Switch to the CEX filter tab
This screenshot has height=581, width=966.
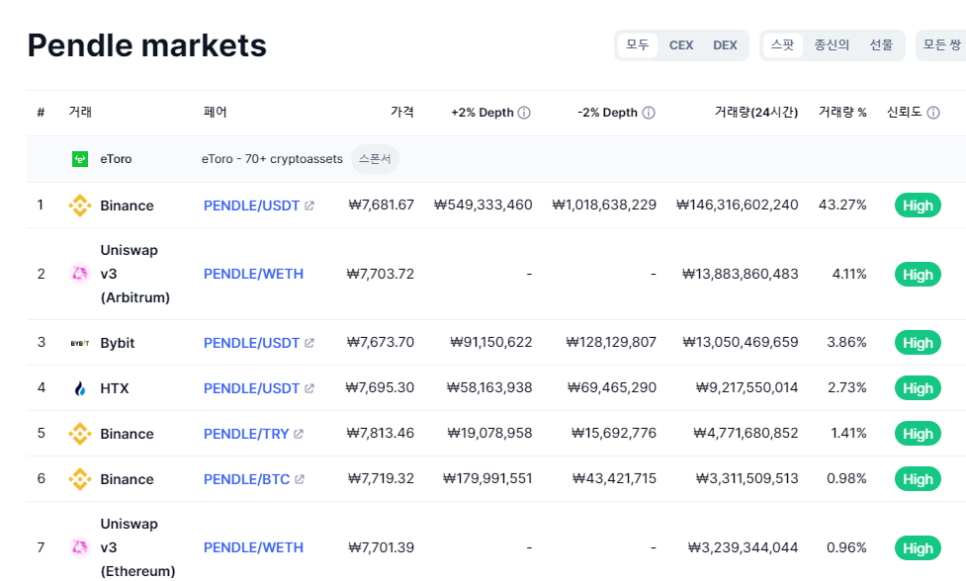tap(681, 45)
